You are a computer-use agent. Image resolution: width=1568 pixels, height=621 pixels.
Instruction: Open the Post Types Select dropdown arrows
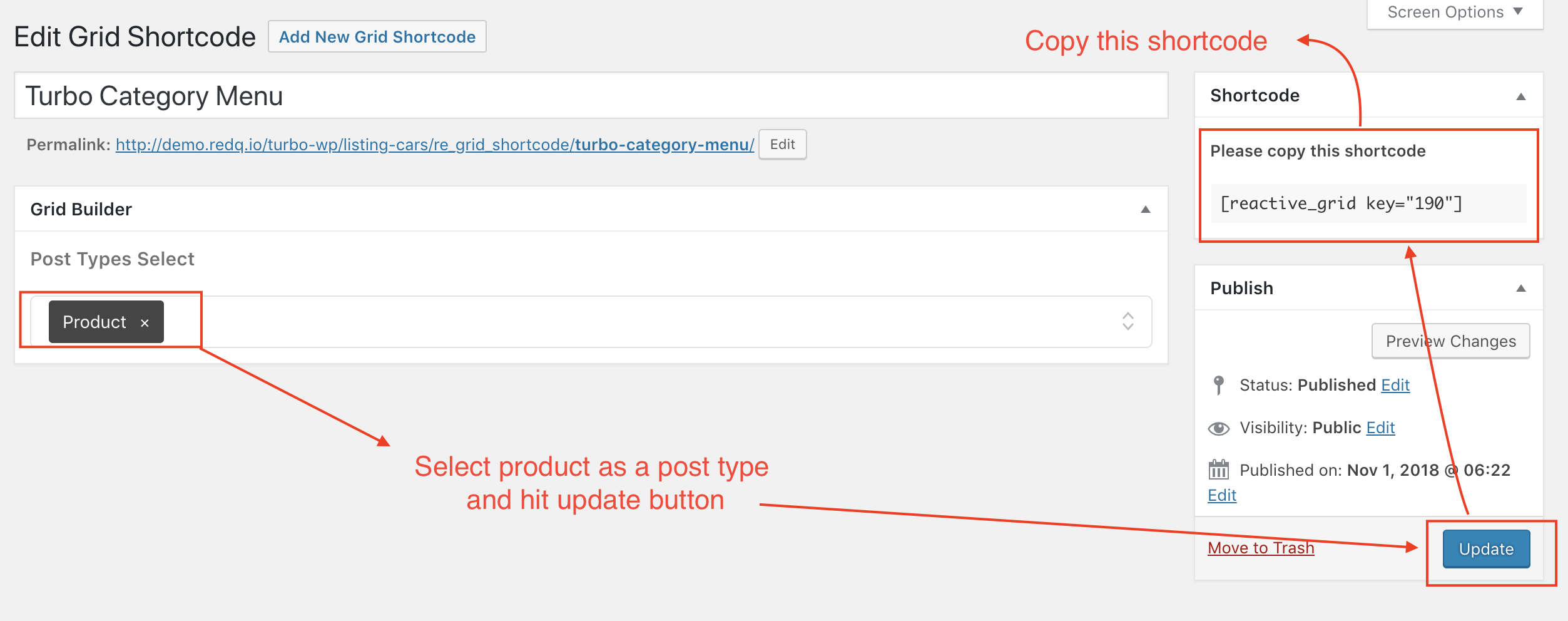pyautogui.click(x=1128, y=321)
